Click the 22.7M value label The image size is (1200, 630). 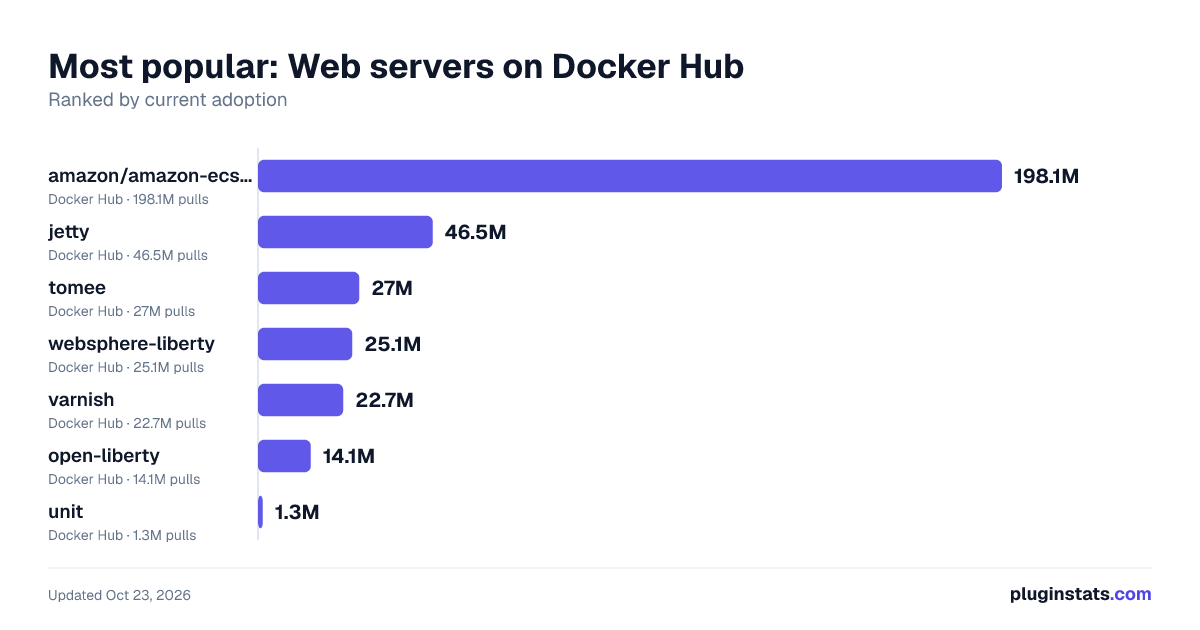(x=385, y=401)
